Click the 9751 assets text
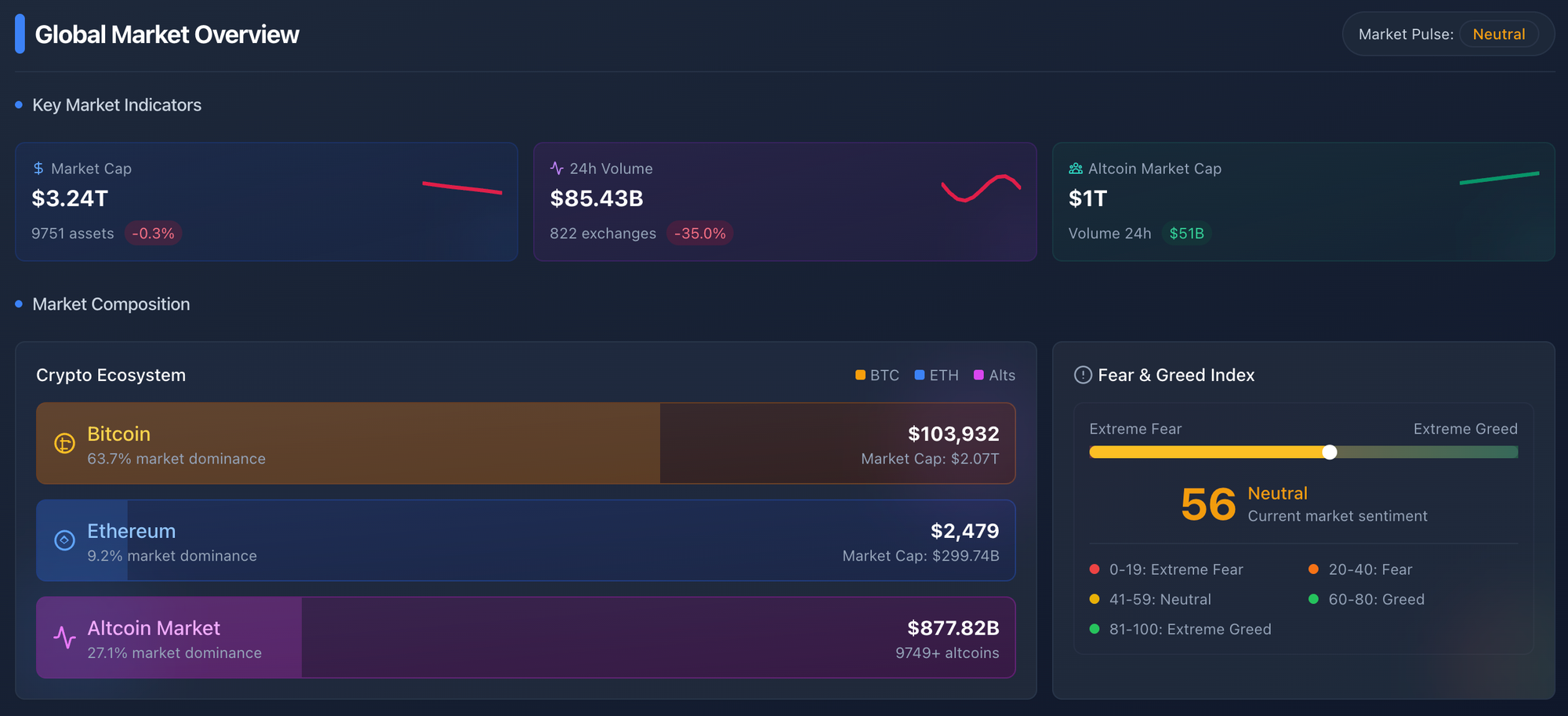This screenshot has width=1568, height=716. [73, 234]
